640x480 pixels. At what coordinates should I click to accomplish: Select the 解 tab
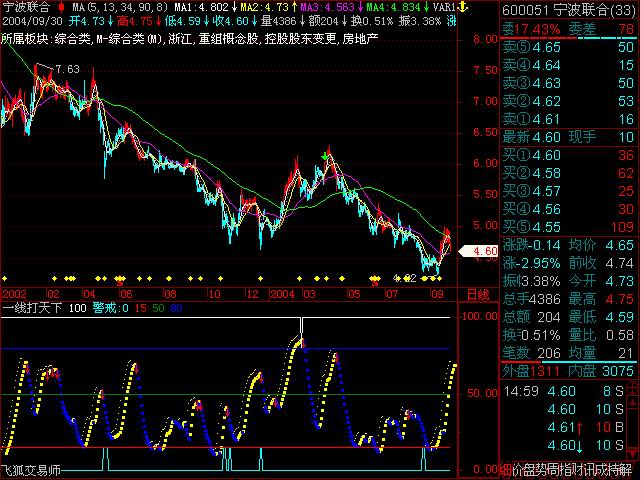(x=625, y=470)
